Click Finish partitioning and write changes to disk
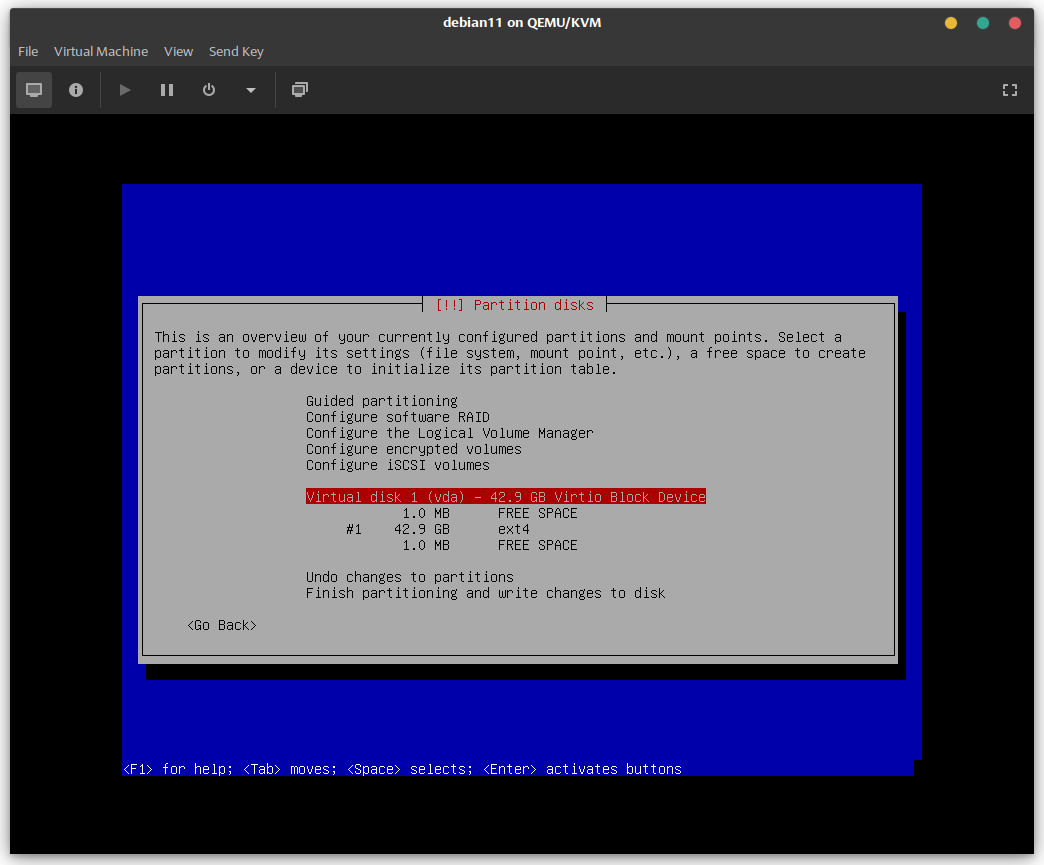1044x865 pixels. point(485,593)
